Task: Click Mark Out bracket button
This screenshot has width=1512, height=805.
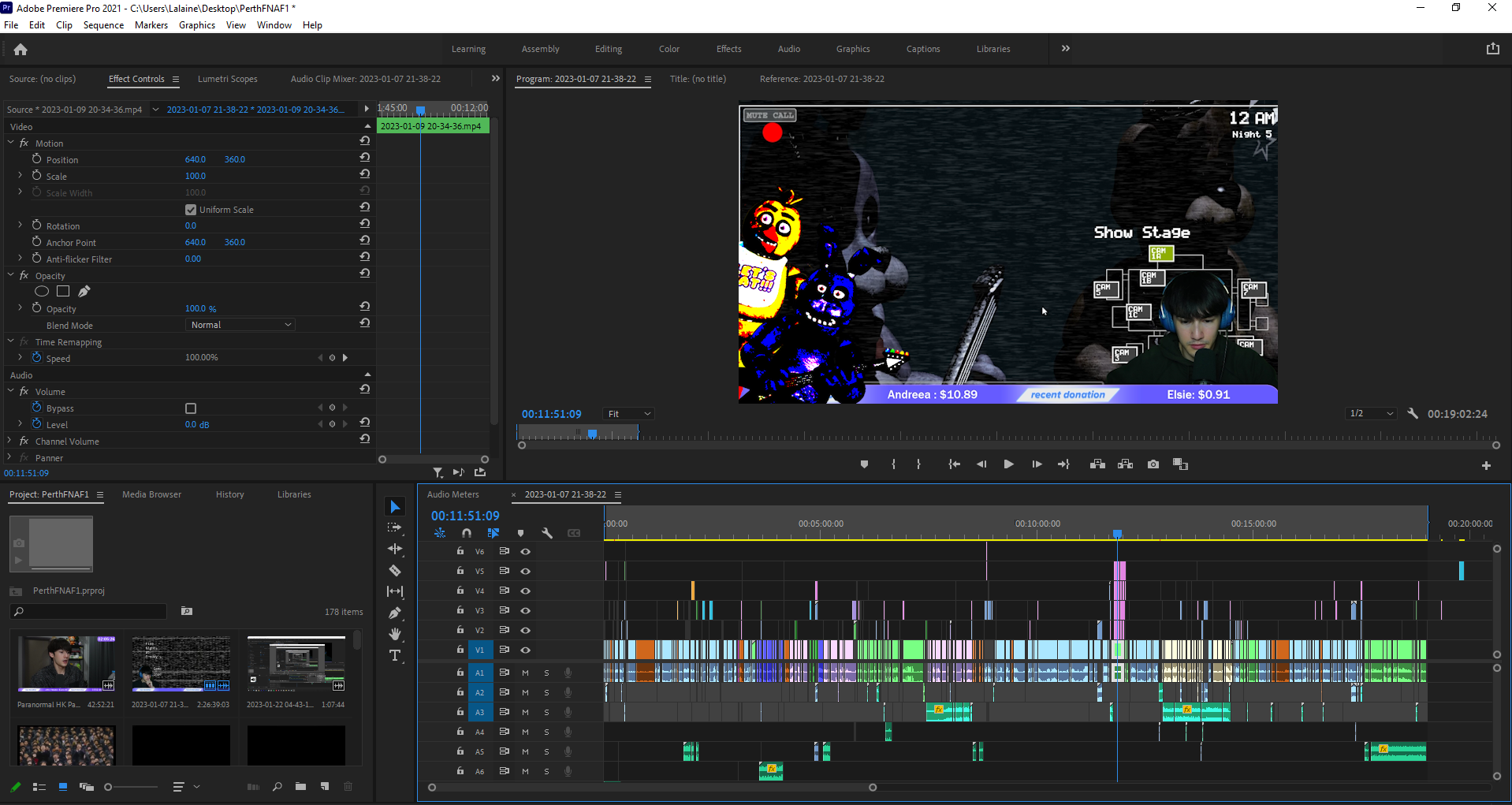Action: coord(918,464)
